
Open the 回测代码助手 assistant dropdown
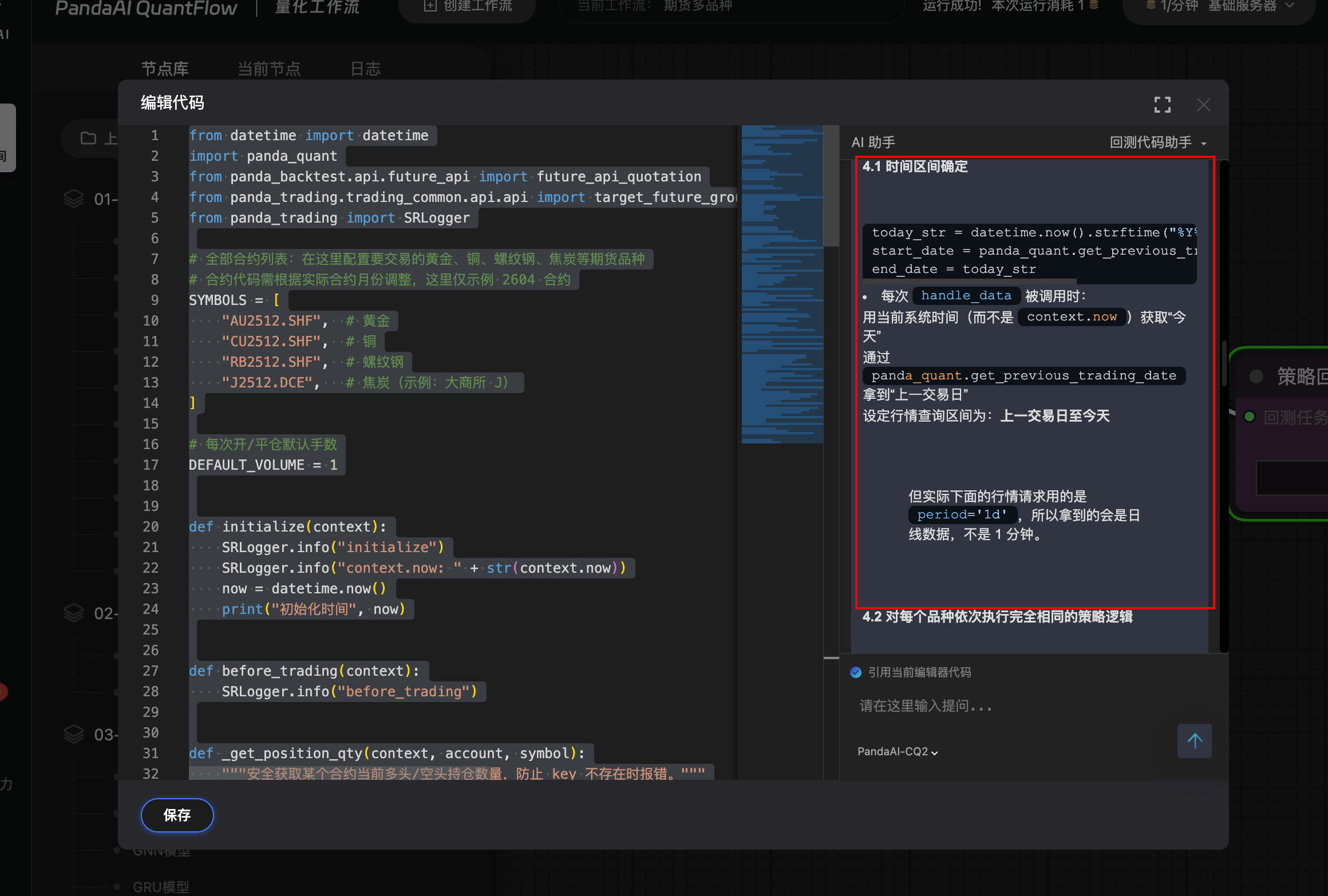point(1158,142)
